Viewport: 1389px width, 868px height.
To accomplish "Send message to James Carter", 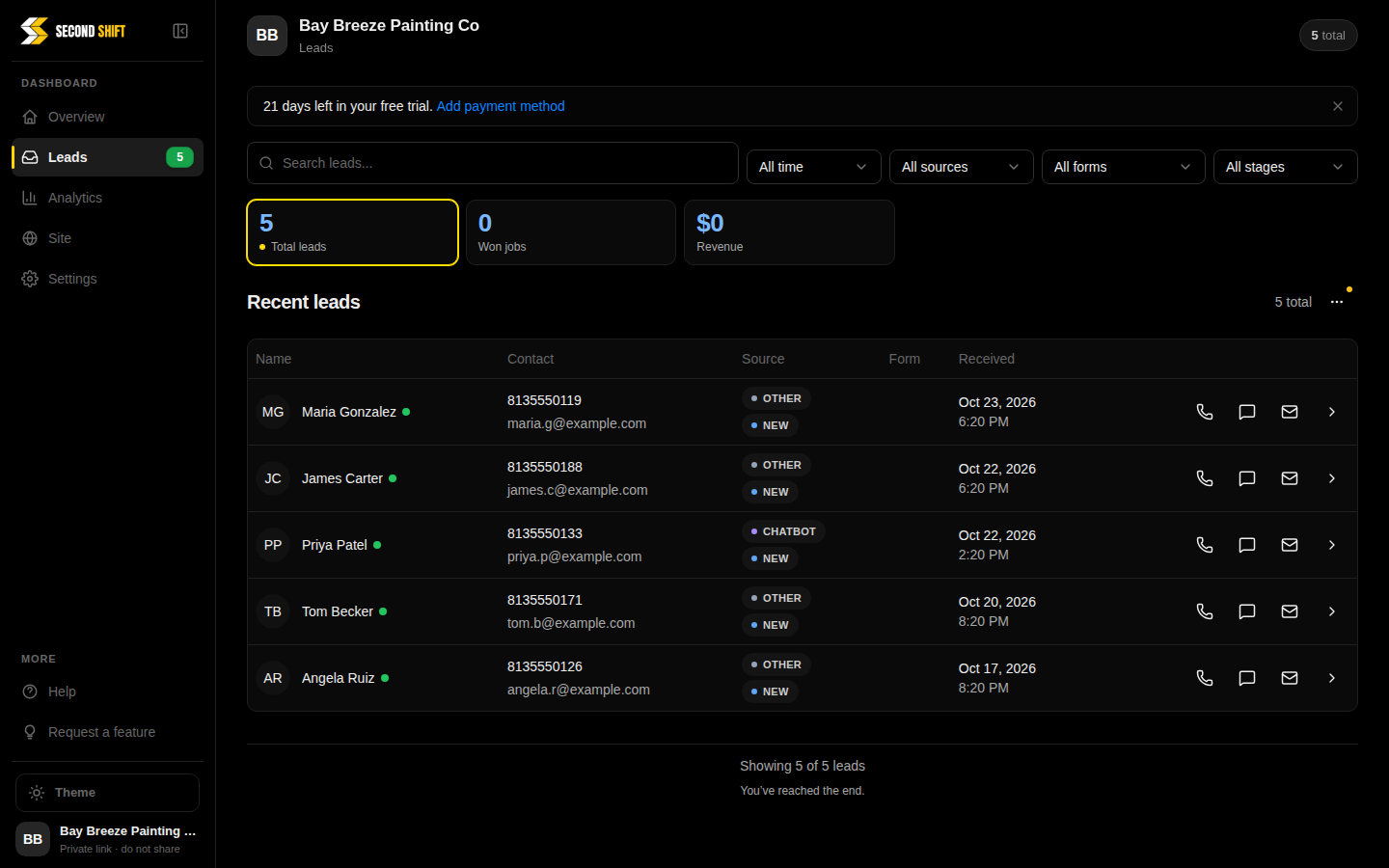I will [1247, 478].
